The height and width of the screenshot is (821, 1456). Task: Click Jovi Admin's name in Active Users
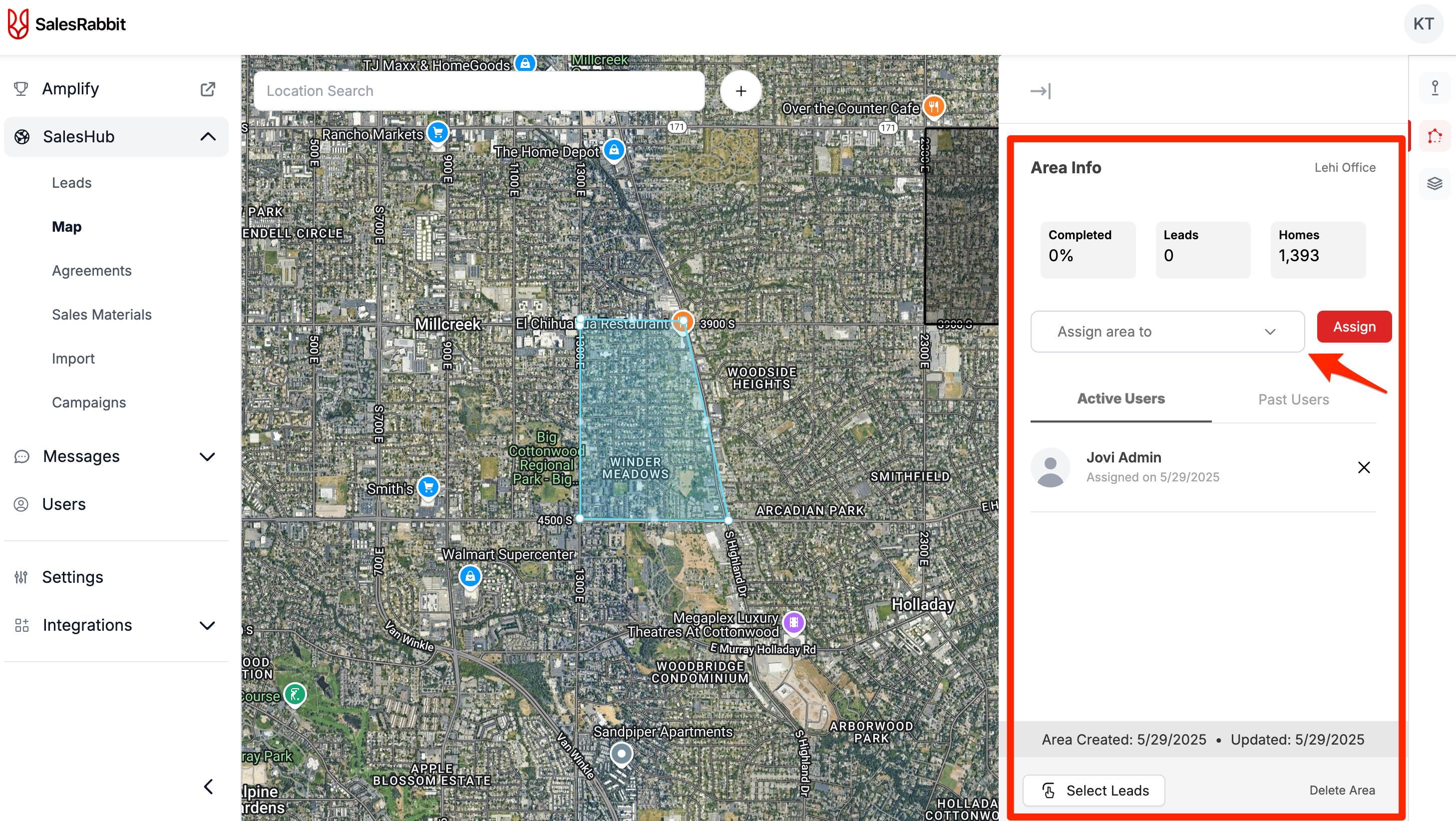point(1123,457)
